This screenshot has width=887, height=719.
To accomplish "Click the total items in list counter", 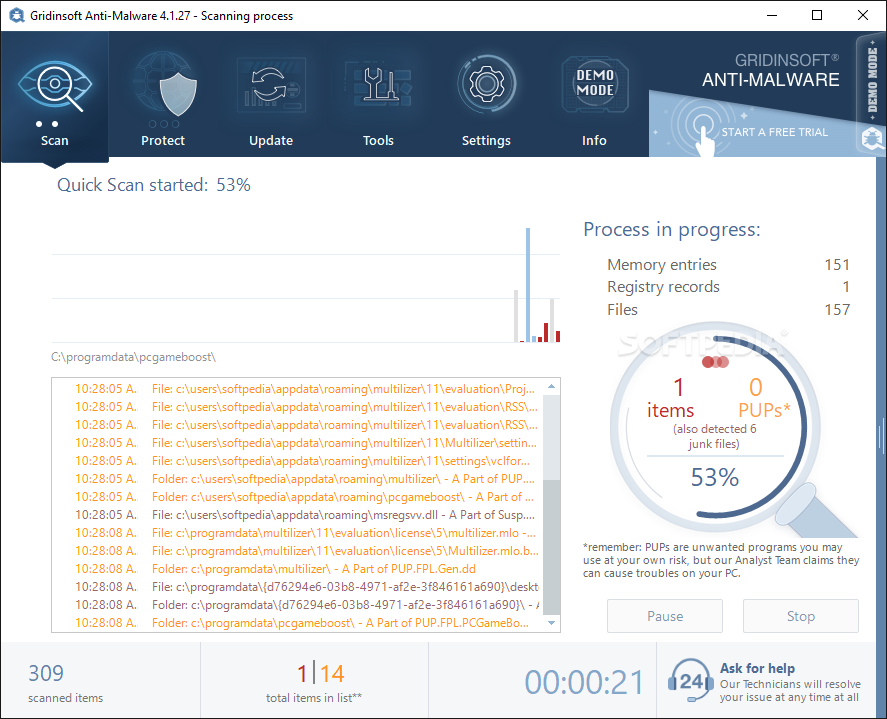I will [314, 682].
